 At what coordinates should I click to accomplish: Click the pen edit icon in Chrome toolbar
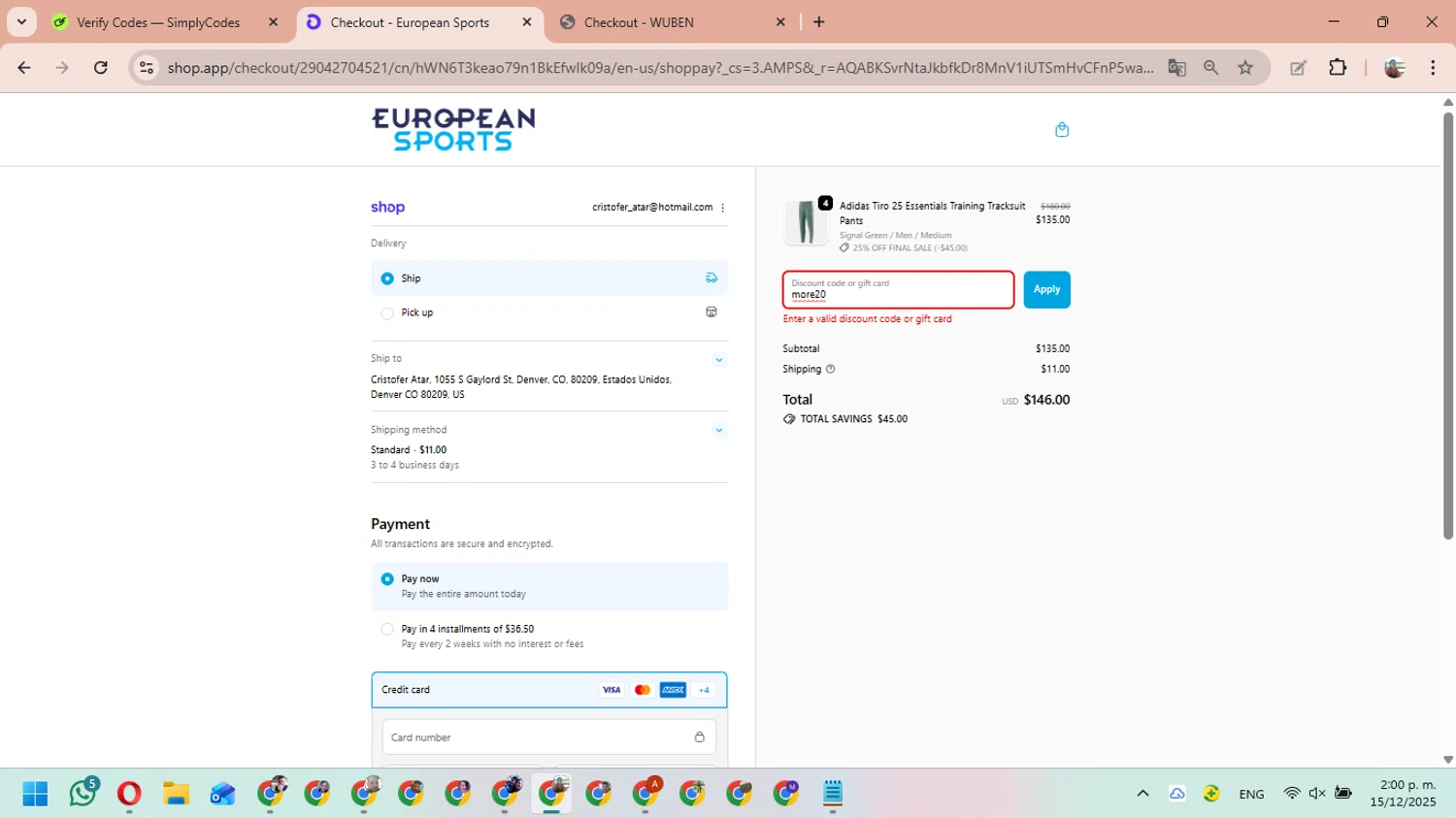click(x=1298, y=67)
